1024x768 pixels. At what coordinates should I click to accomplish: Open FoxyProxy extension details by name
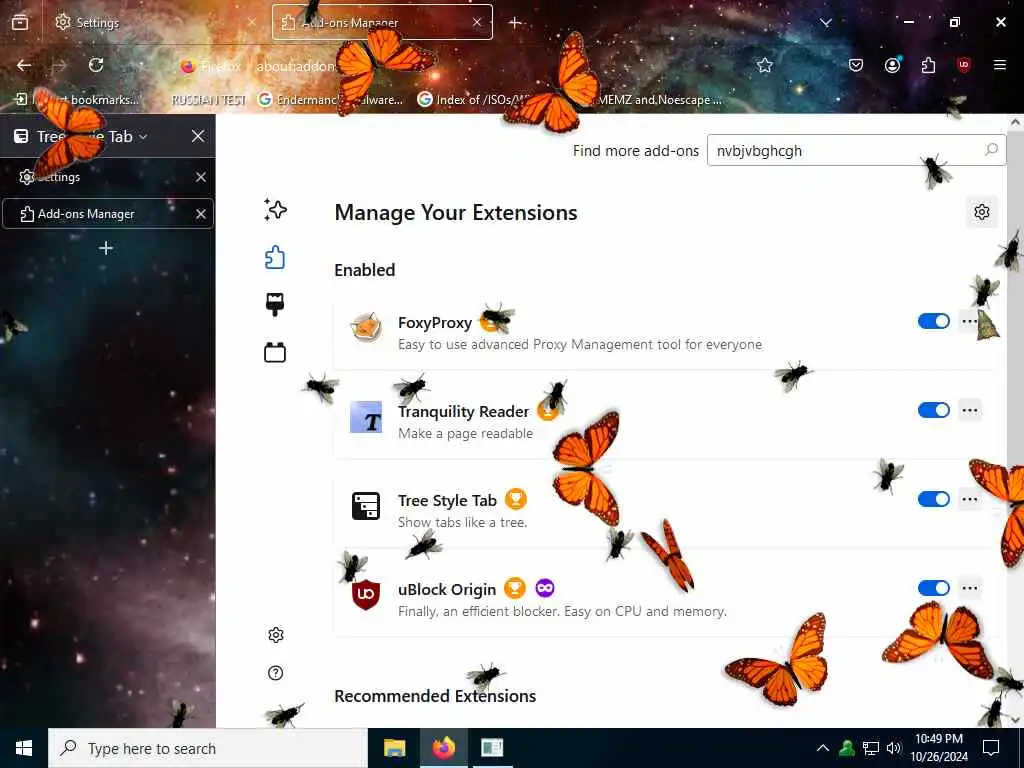click(x=435, y=323)
